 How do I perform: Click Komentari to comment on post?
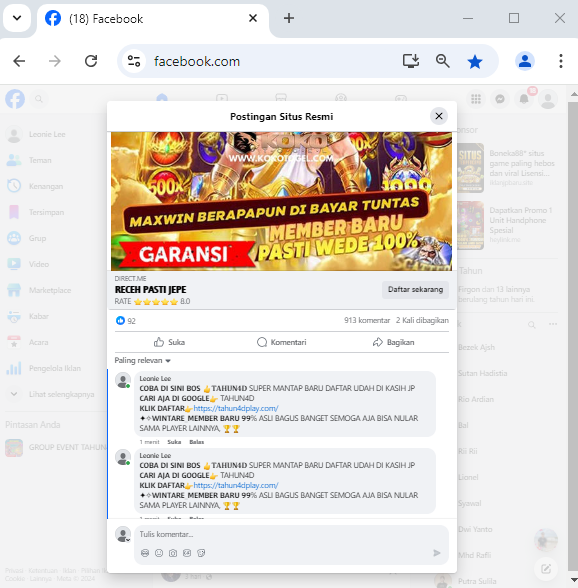click(x=281, y=342)
